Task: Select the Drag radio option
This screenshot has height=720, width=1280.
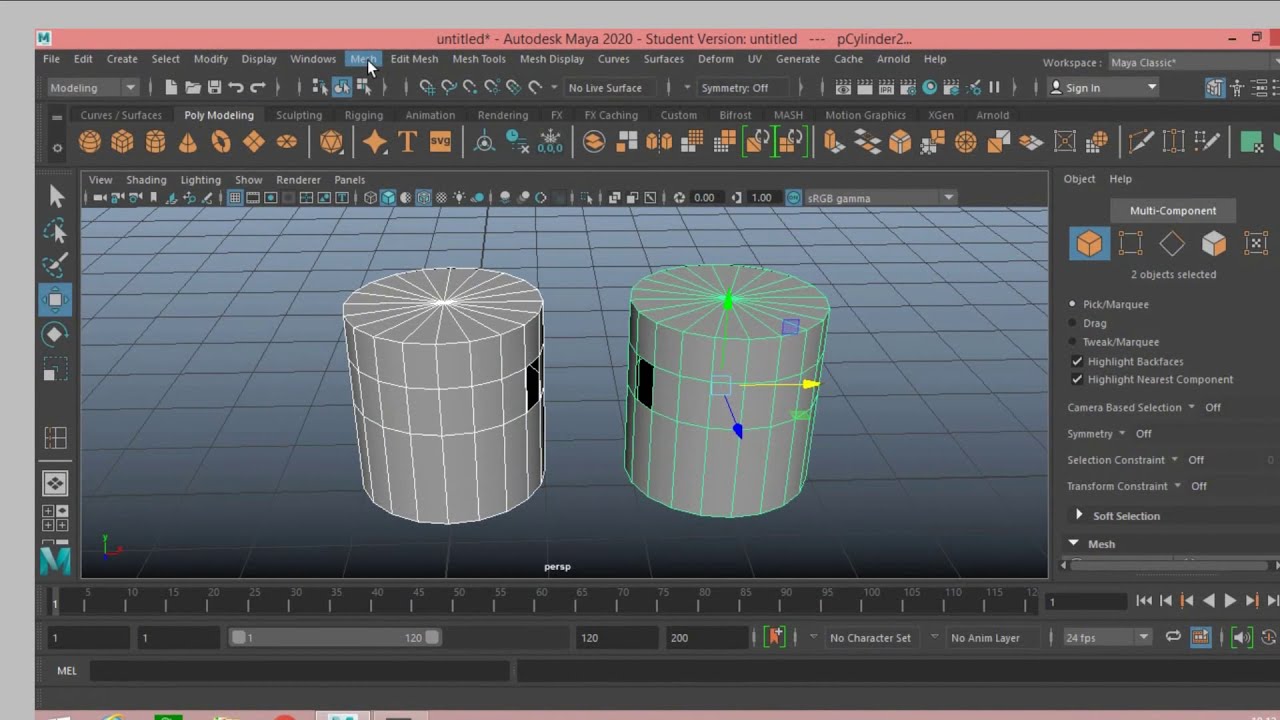Action: pyautogui.click(x=1073, y=323)
